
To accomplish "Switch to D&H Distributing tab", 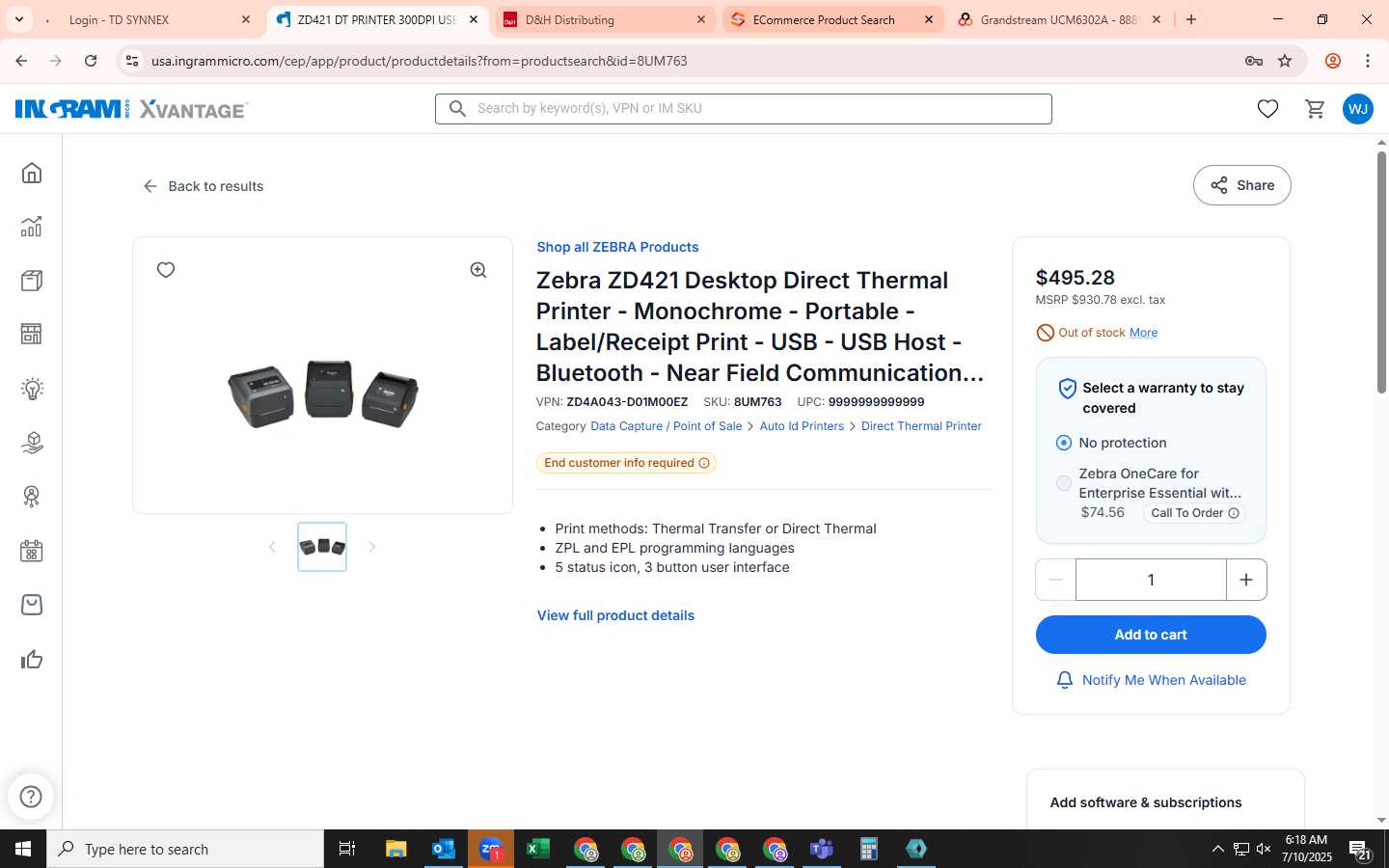I will coord(606,19).
